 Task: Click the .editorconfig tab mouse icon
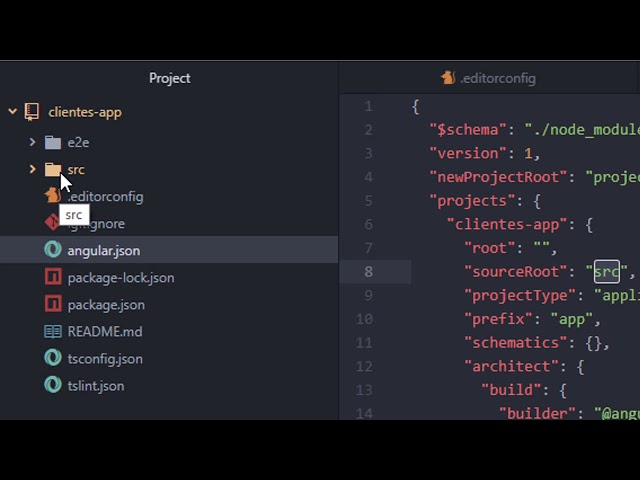(x=448, y=78)
